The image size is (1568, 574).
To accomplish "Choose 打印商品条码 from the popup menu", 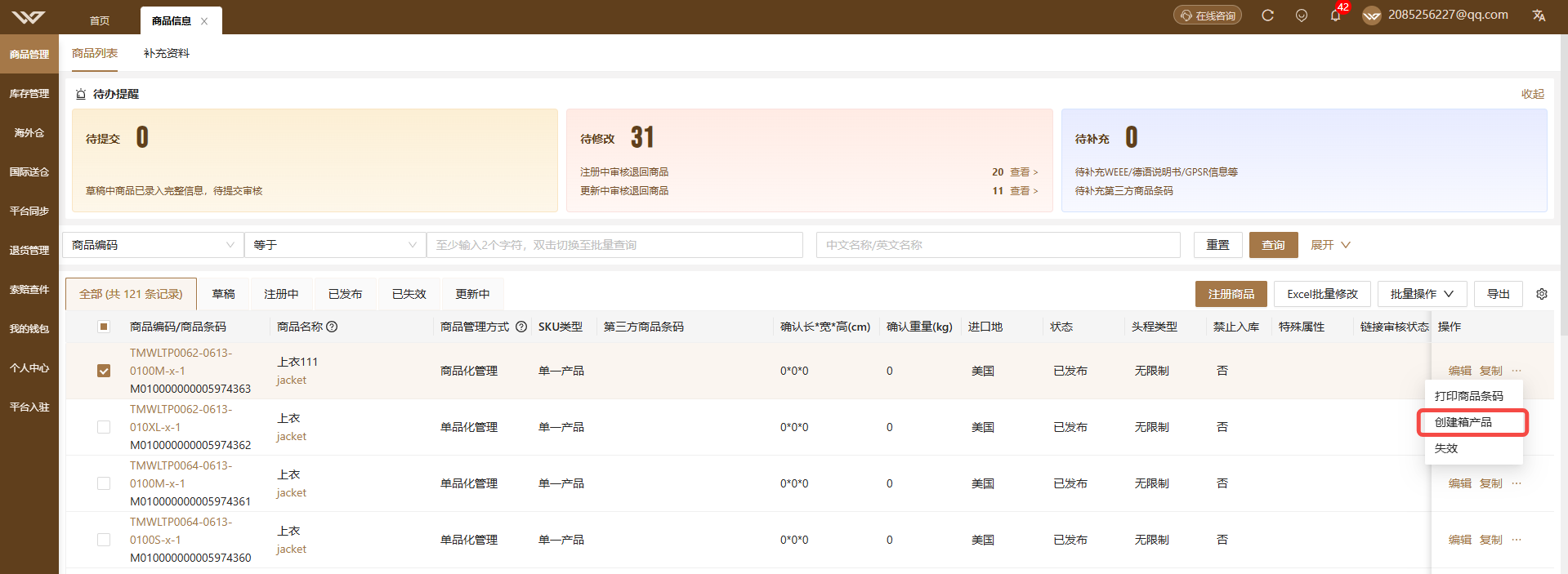I will tap(1473, 396).
